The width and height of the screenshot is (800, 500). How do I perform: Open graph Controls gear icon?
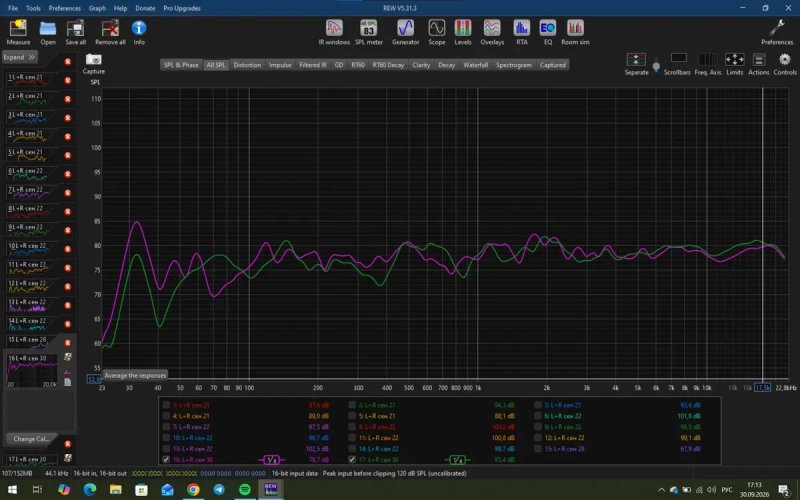[x=785, y=64]
